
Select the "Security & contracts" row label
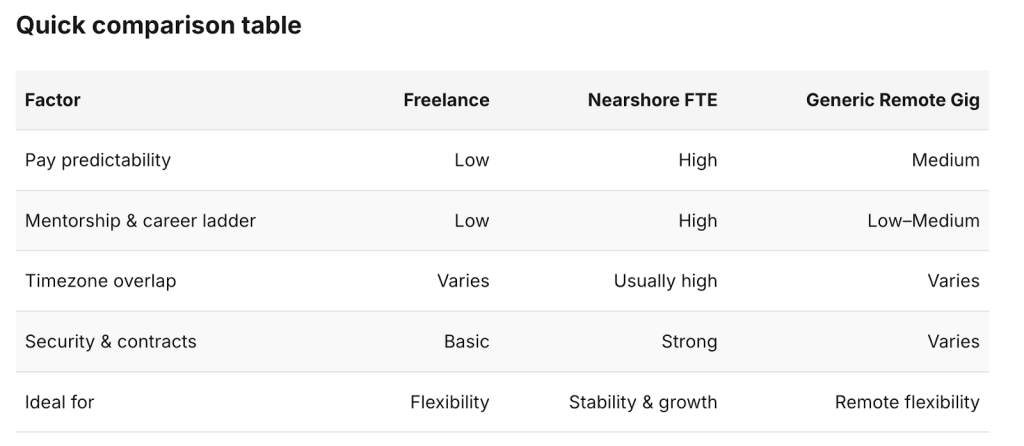click(x=110, y=342)
